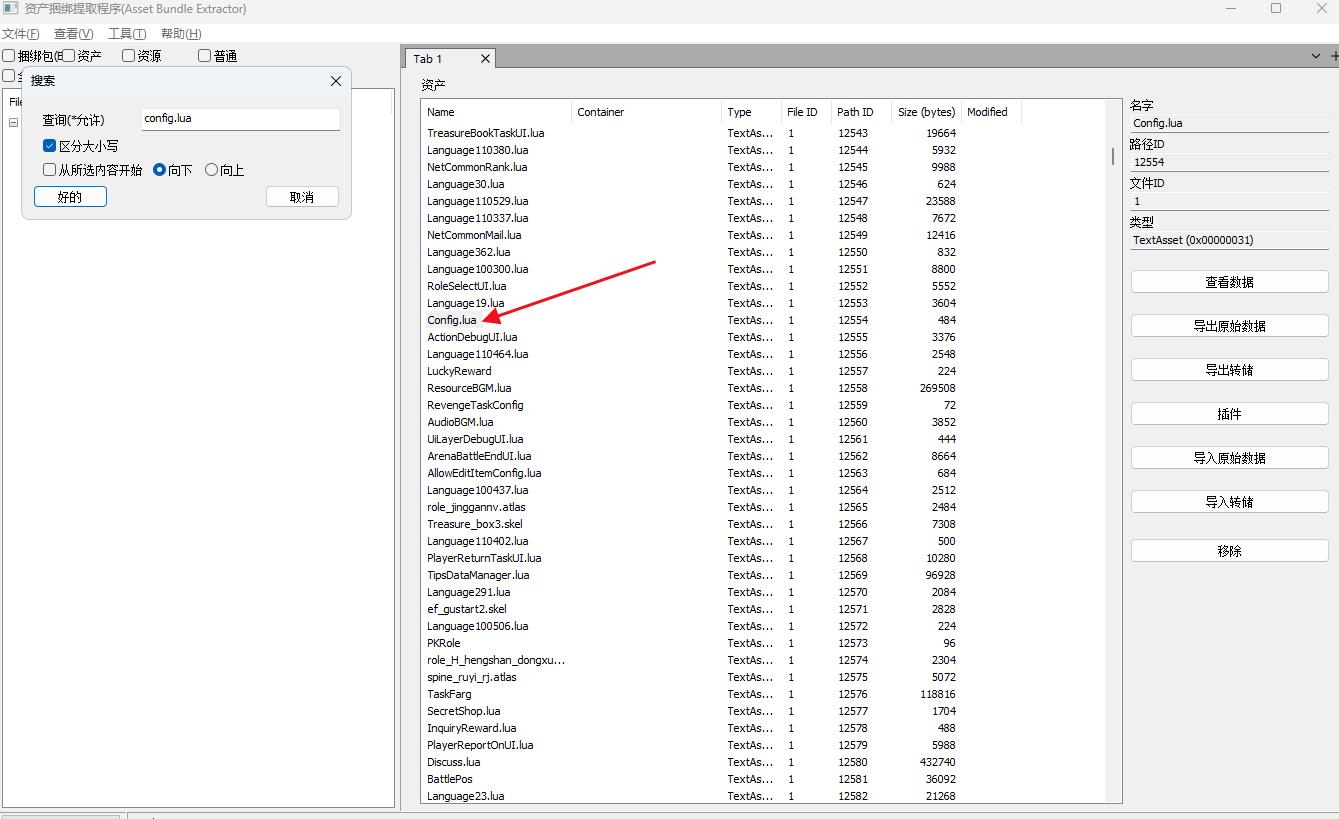Select the ActionDebugUI.lua asset row
1339x819 pixels.
[x=691, y=337]
